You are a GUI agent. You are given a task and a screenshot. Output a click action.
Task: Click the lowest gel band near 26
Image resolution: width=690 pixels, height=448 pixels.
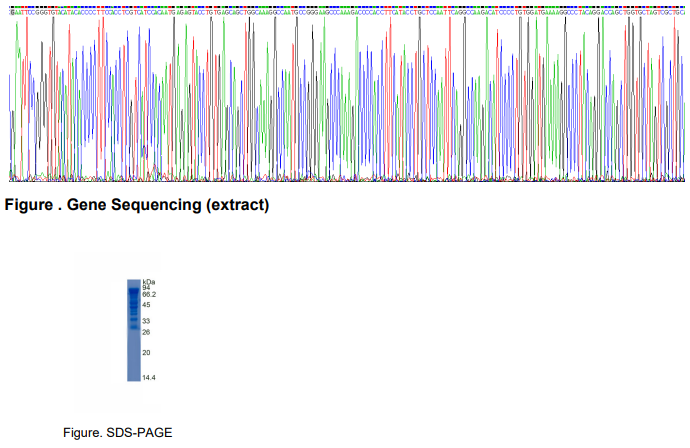pyautogui.click(x=134, y=327)
